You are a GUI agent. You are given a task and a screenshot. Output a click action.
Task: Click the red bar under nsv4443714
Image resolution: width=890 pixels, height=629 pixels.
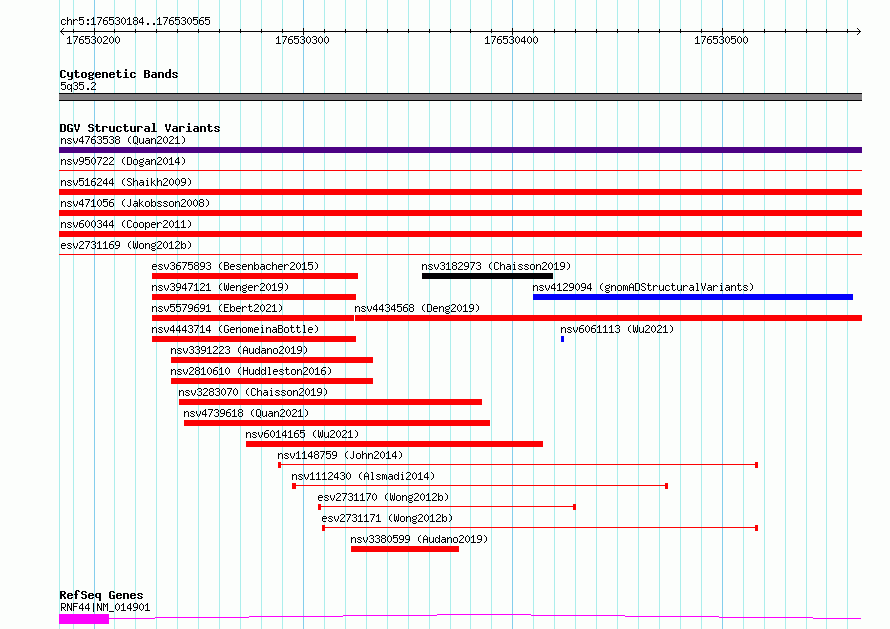[254, 339]
